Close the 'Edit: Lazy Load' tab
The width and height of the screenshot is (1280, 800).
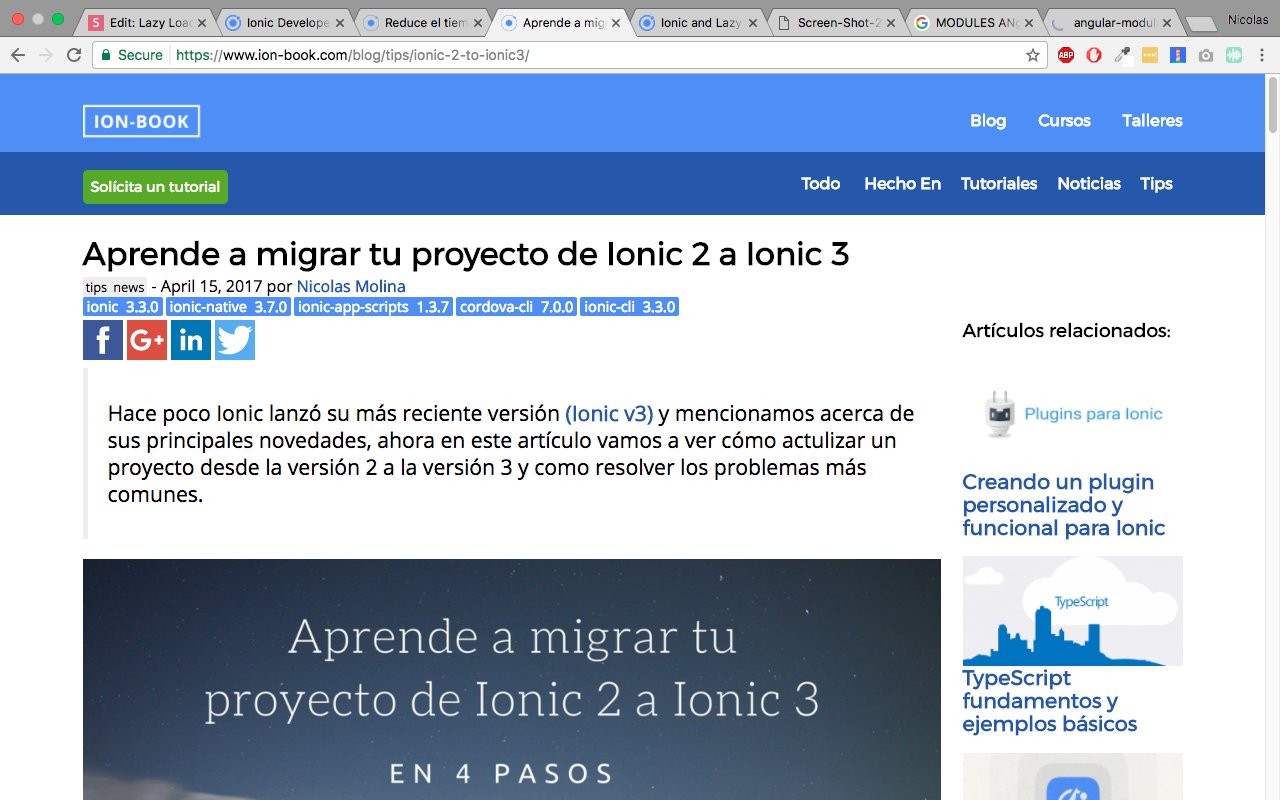point(201,22)
